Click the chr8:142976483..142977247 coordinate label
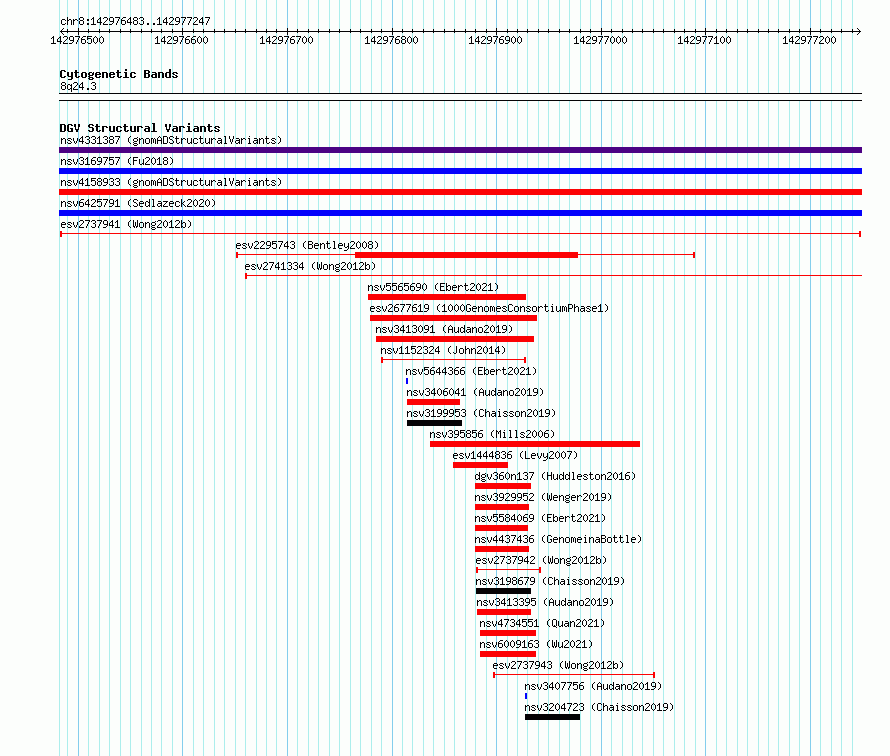 tap(135, 22)
